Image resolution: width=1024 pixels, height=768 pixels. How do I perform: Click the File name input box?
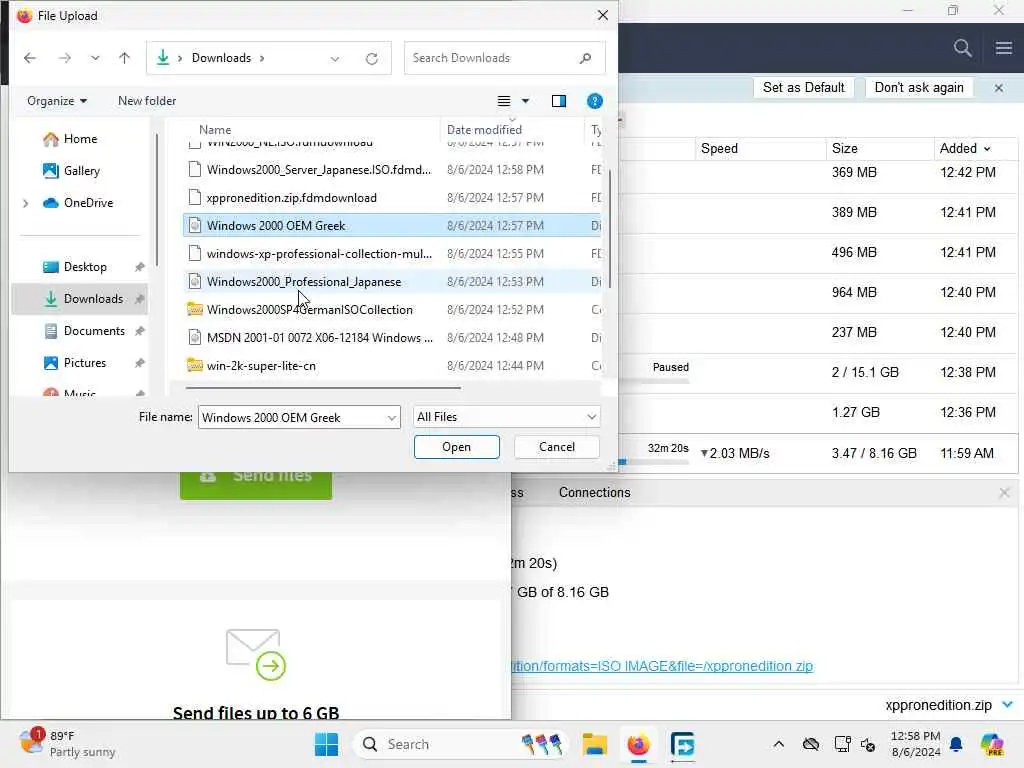click(x=291, y=417)
